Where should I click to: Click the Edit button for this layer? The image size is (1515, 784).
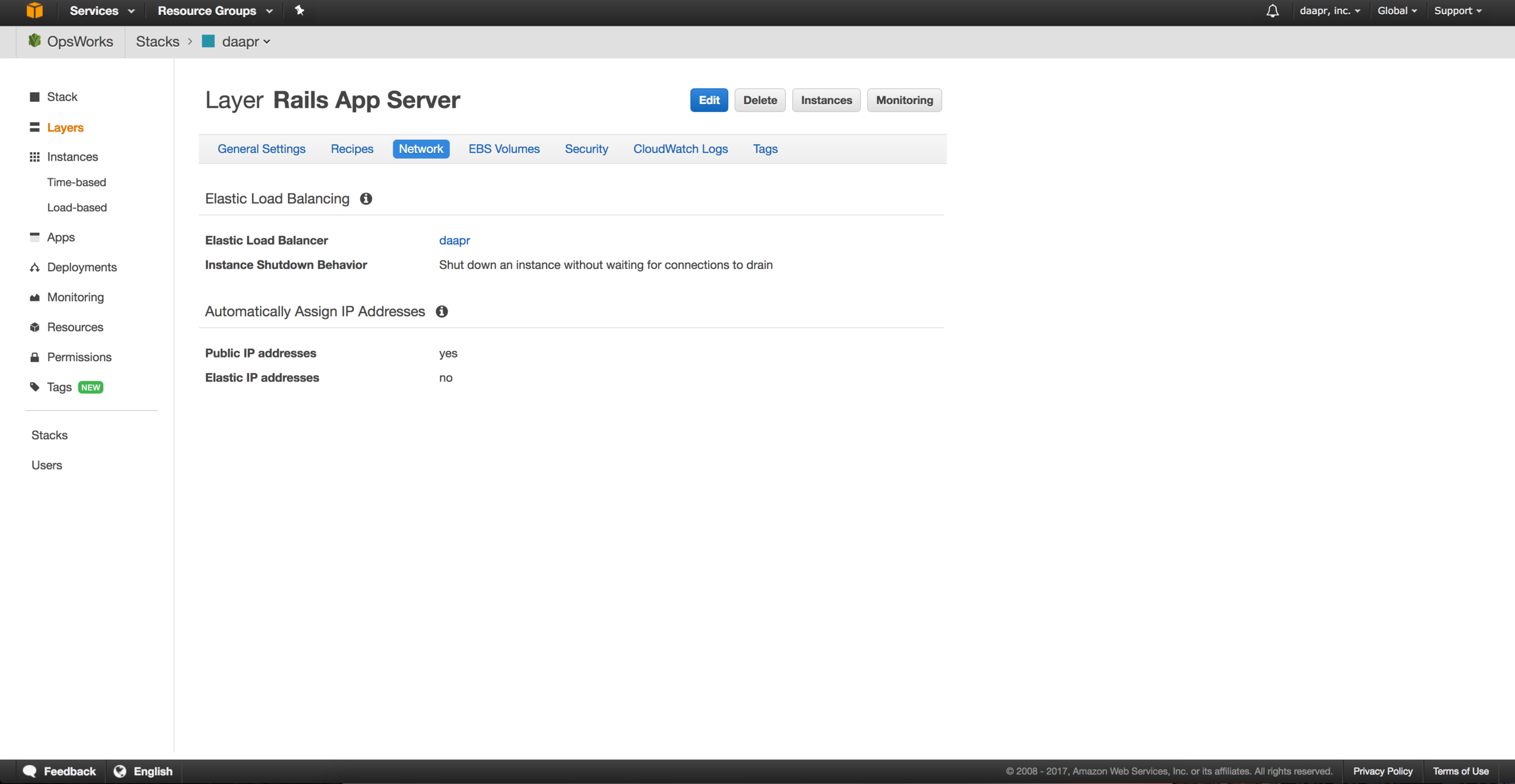[x=709, y=100]
